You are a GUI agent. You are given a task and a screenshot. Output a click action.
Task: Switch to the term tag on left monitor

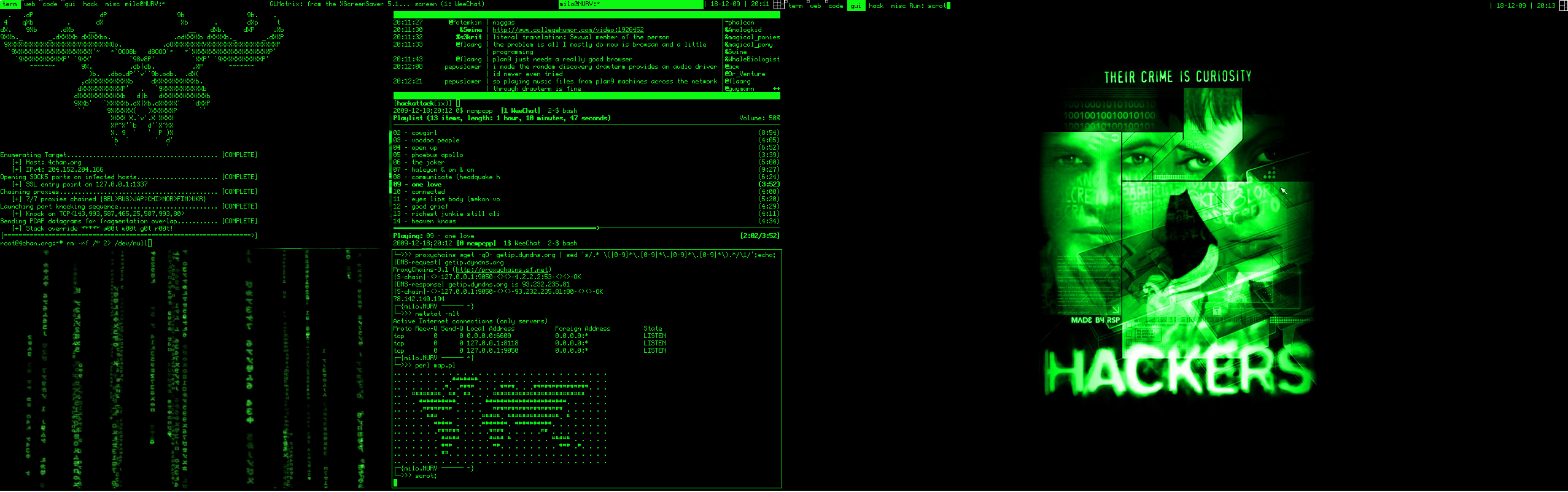pyautogui.click(x=10, y=4)
